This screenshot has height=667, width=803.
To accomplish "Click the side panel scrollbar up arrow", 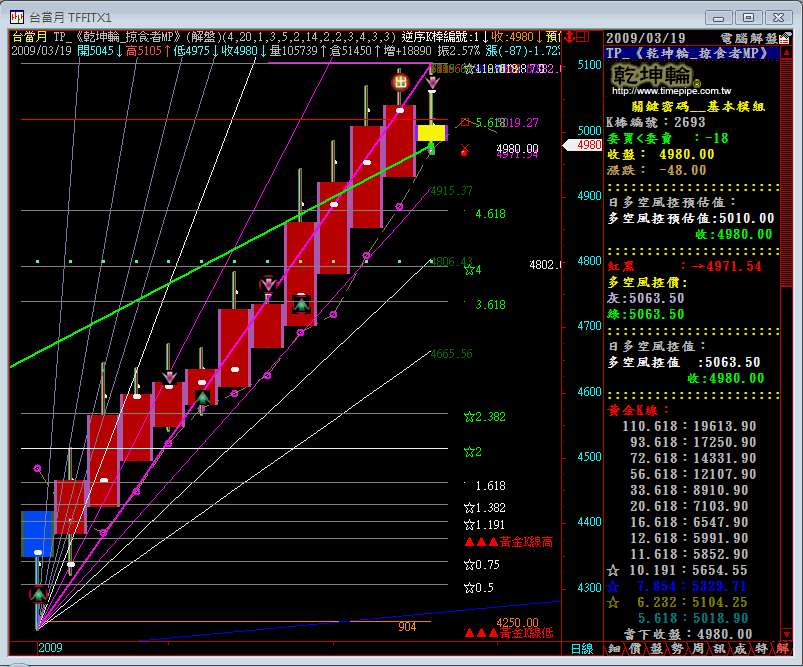I will tap(786, 53).
